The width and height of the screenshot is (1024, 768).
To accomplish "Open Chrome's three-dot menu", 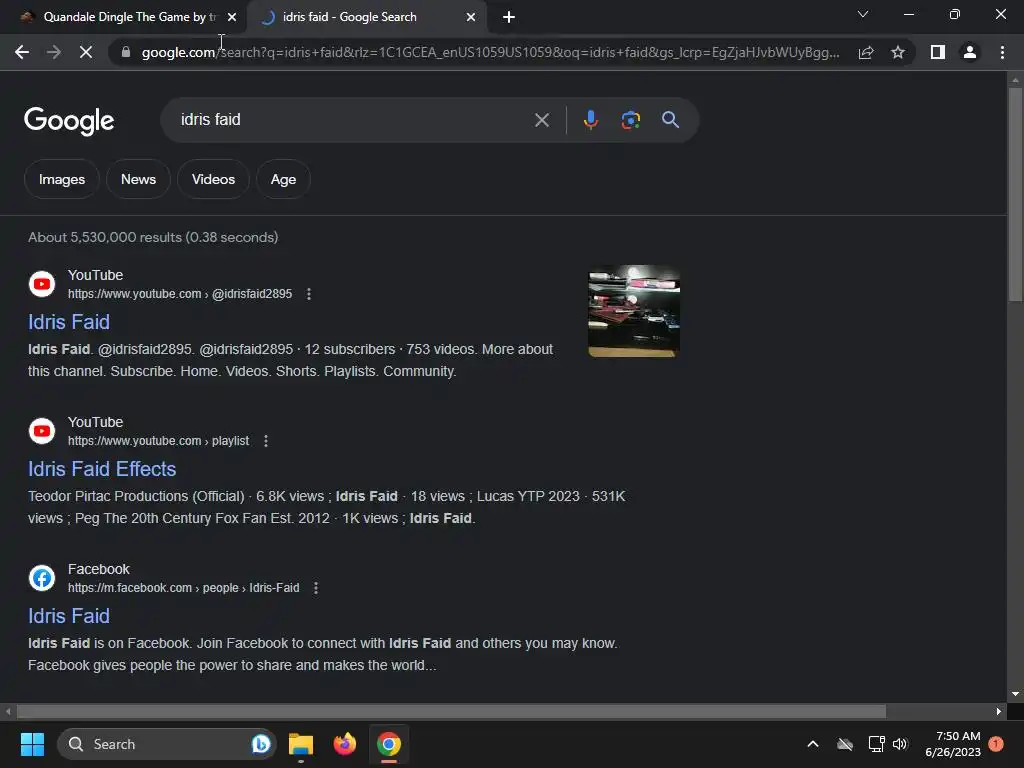I will point(1002,52).
